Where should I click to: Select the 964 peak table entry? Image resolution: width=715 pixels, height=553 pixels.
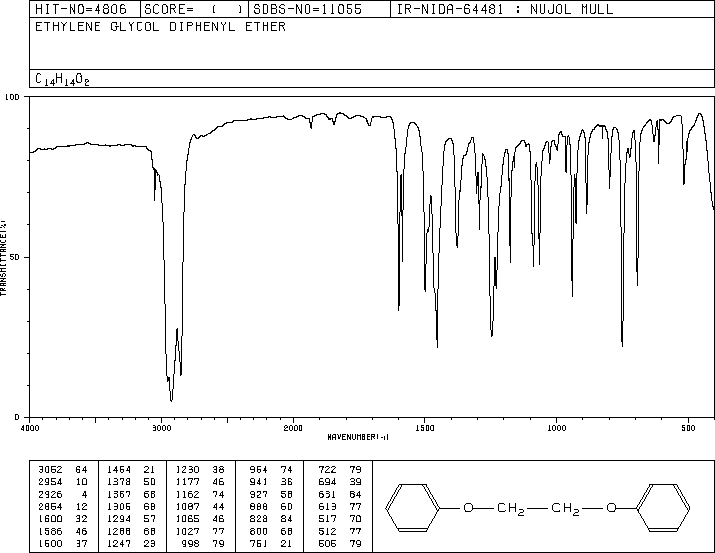tap(271, 470)
